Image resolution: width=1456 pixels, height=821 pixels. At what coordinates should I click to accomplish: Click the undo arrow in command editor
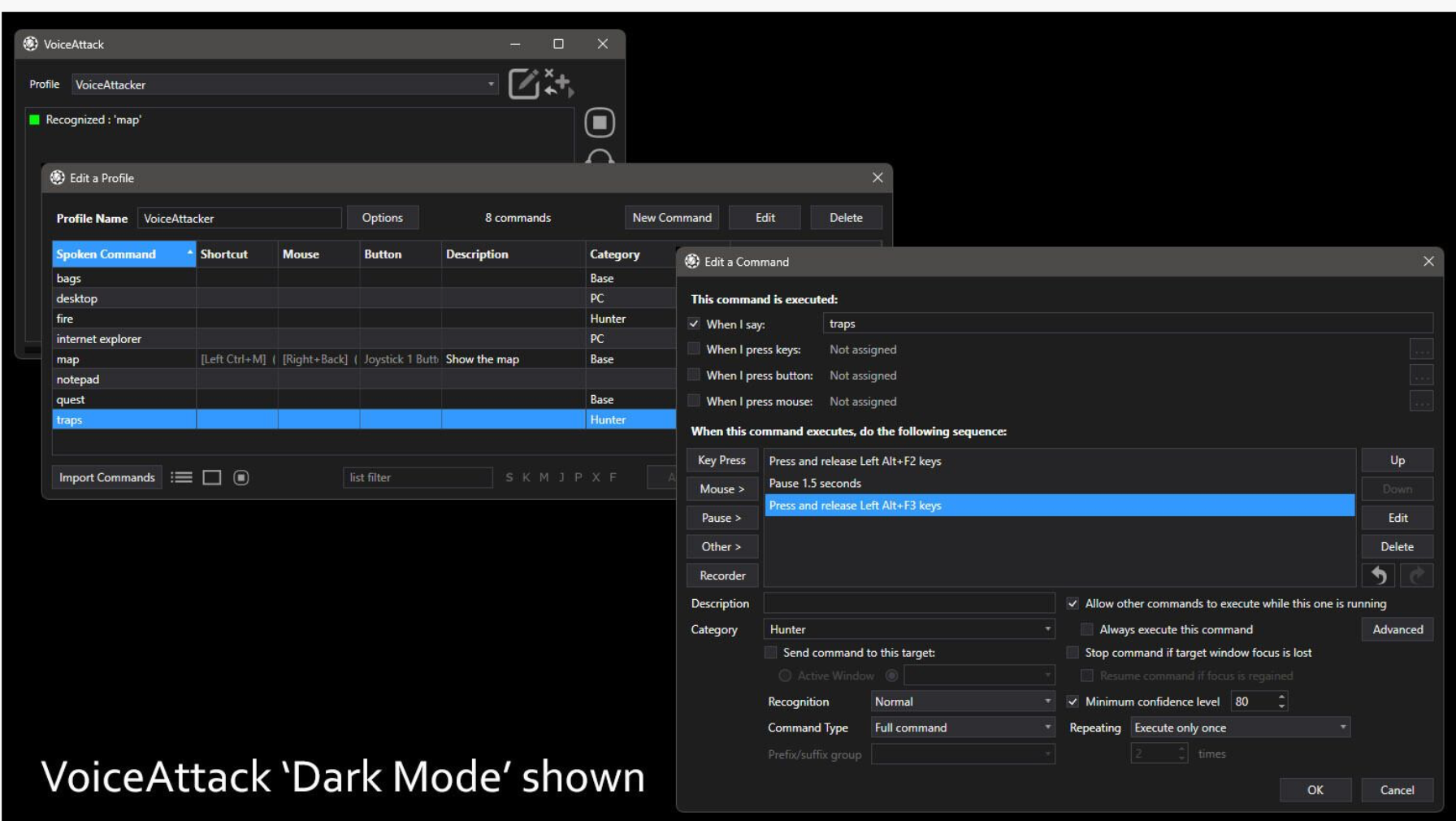1379,576
